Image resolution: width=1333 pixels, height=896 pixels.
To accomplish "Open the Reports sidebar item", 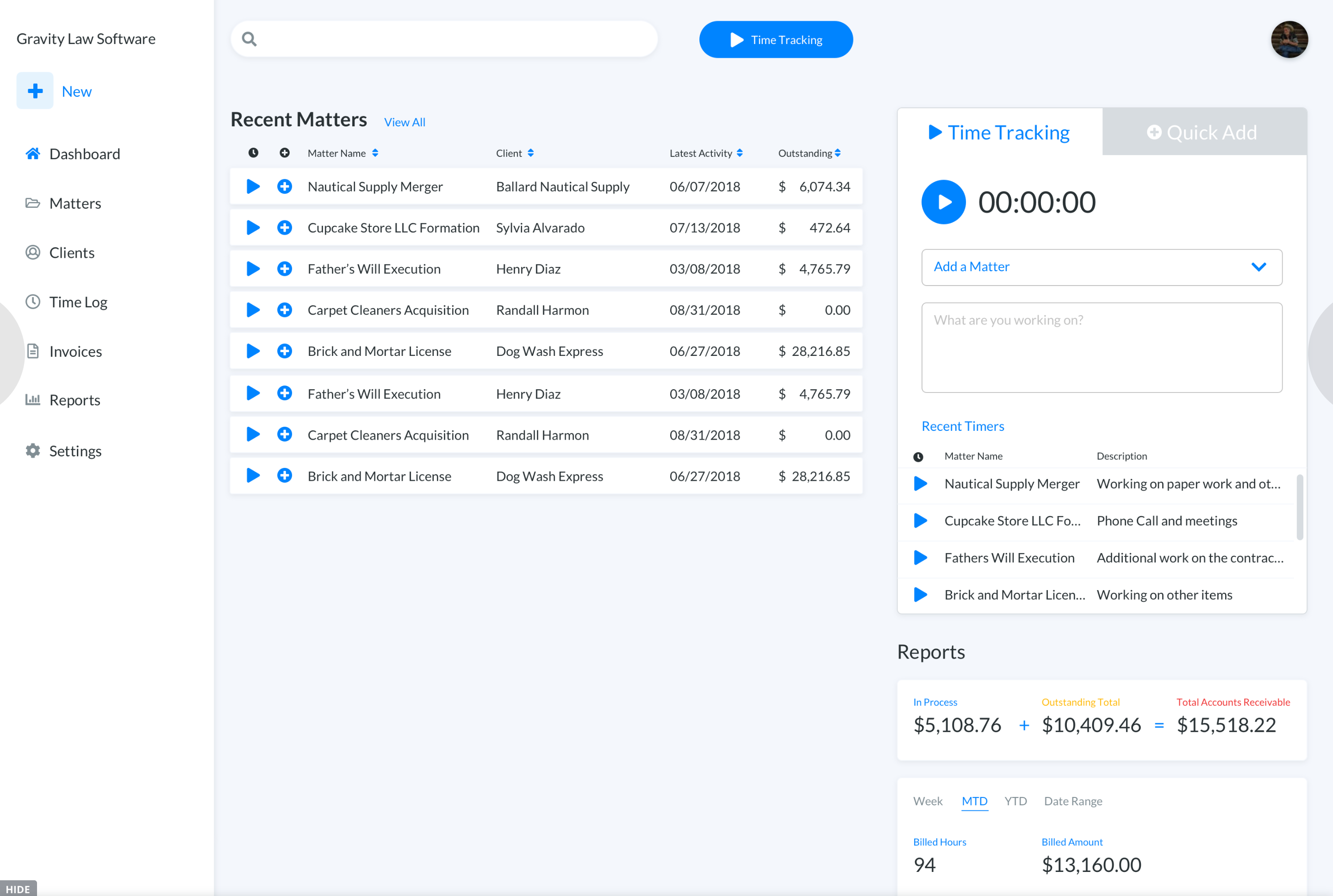I will pos(74,400).
